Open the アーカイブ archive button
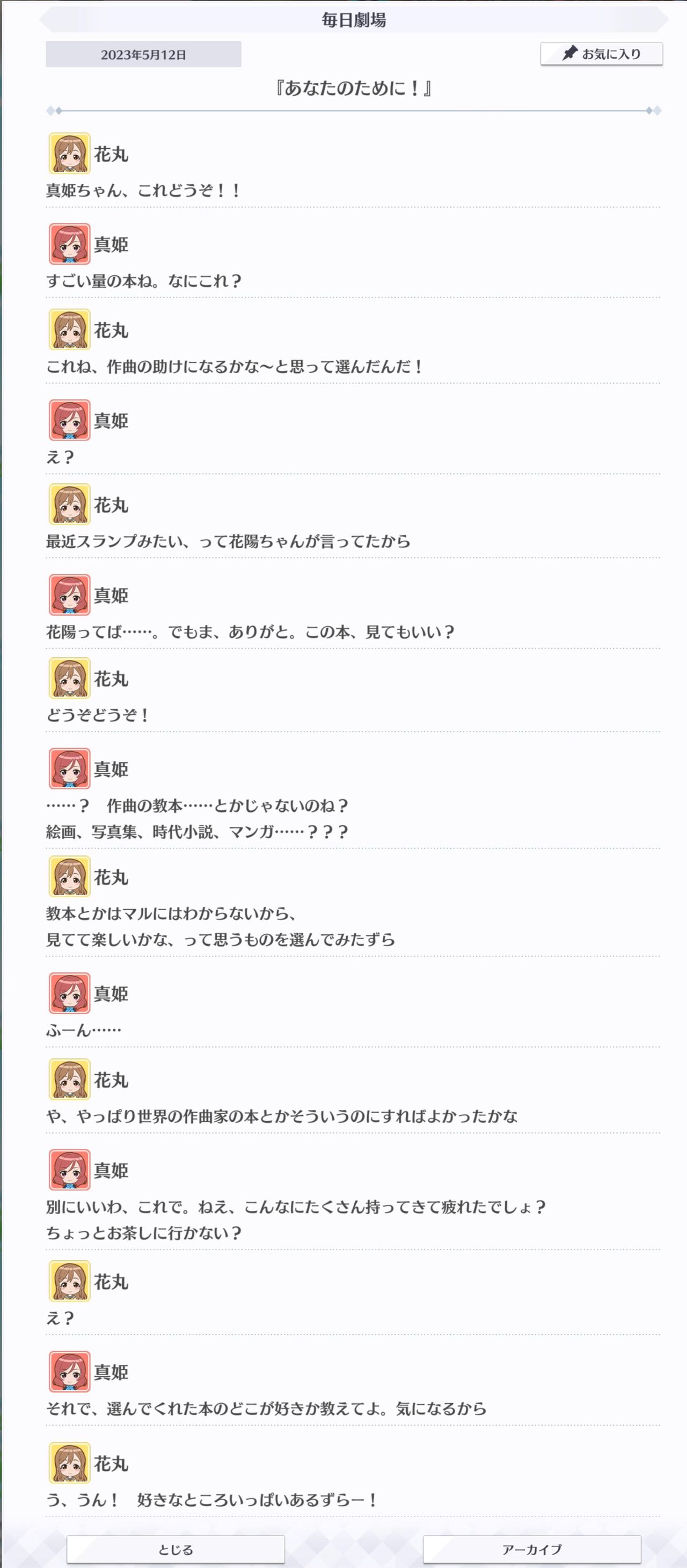The height and width of the screenshot is (1568, 687). tap(531, 1549)
